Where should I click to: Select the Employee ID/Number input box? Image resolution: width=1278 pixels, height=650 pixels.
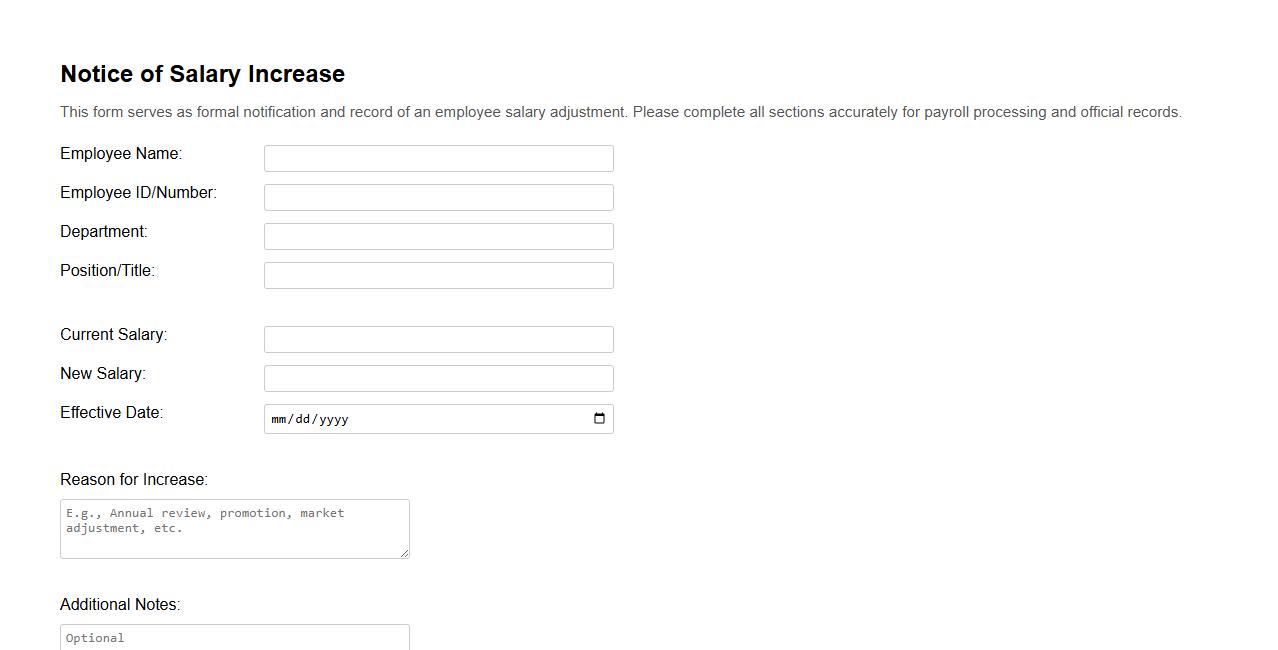(438, 197)
